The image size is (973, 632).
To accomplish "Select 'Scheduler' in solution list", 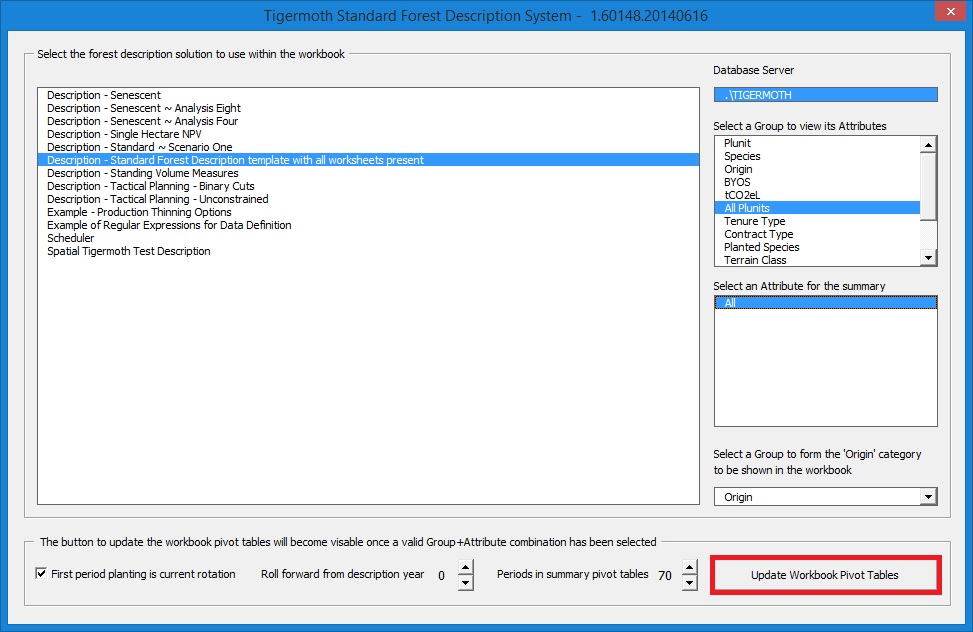I will coord(369,238).
